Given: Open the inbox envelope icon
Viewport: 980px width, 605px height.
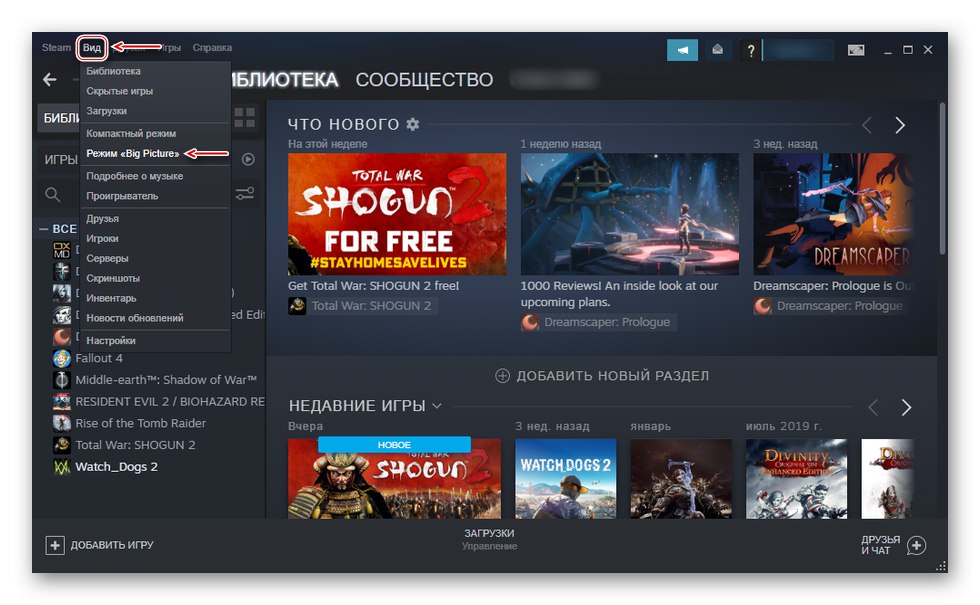Looking at the screenshot, I should pyautogui.click(x=718, y=49).
